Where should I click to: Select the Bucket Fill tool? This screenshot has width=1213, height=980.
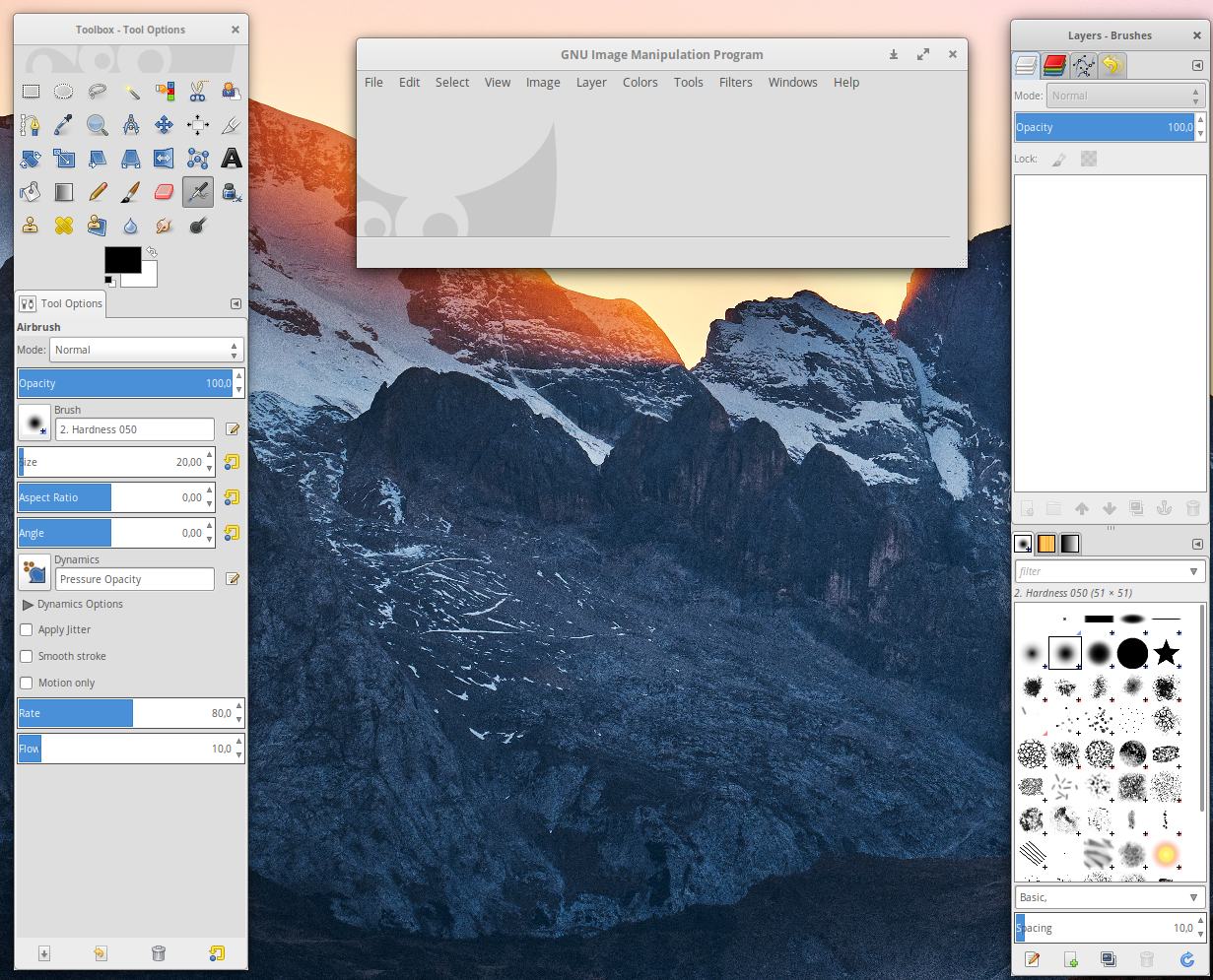pyautogui.click(x=31, y=191)
